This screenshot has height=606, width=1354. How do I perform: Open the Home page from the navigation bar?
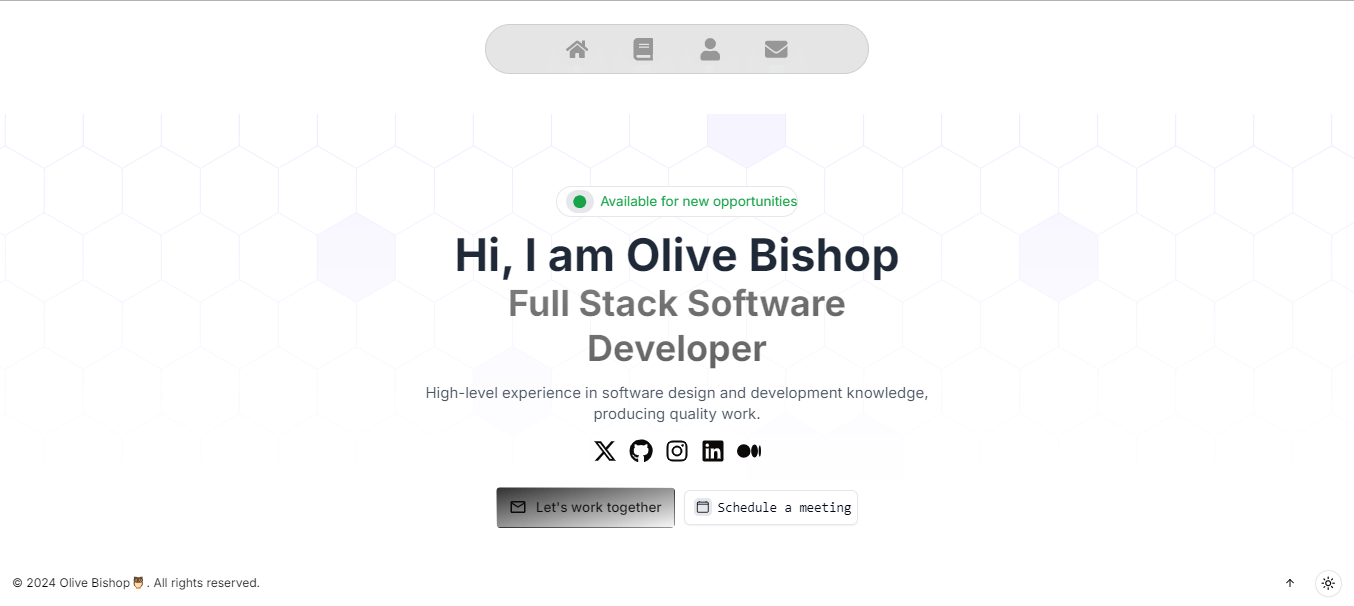576,48
